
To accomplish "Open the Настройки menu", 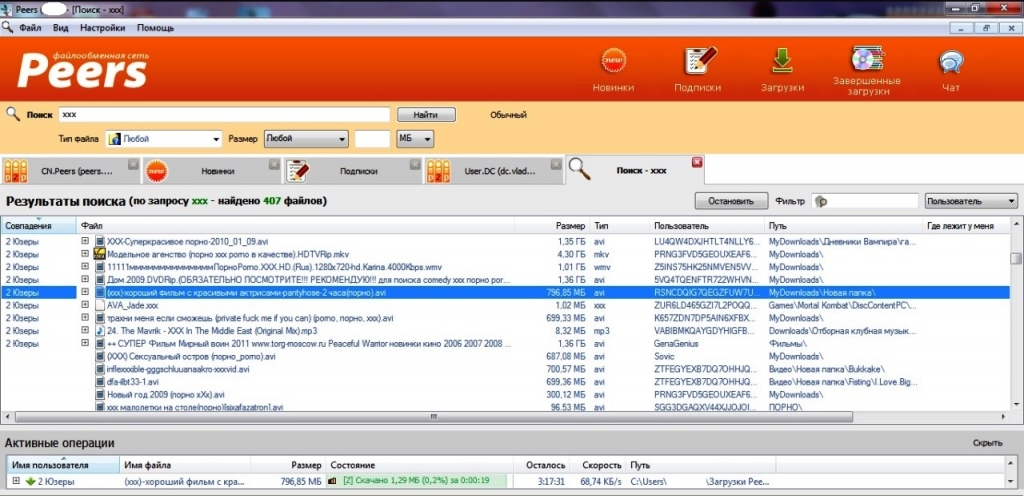I will click(103, 29).
